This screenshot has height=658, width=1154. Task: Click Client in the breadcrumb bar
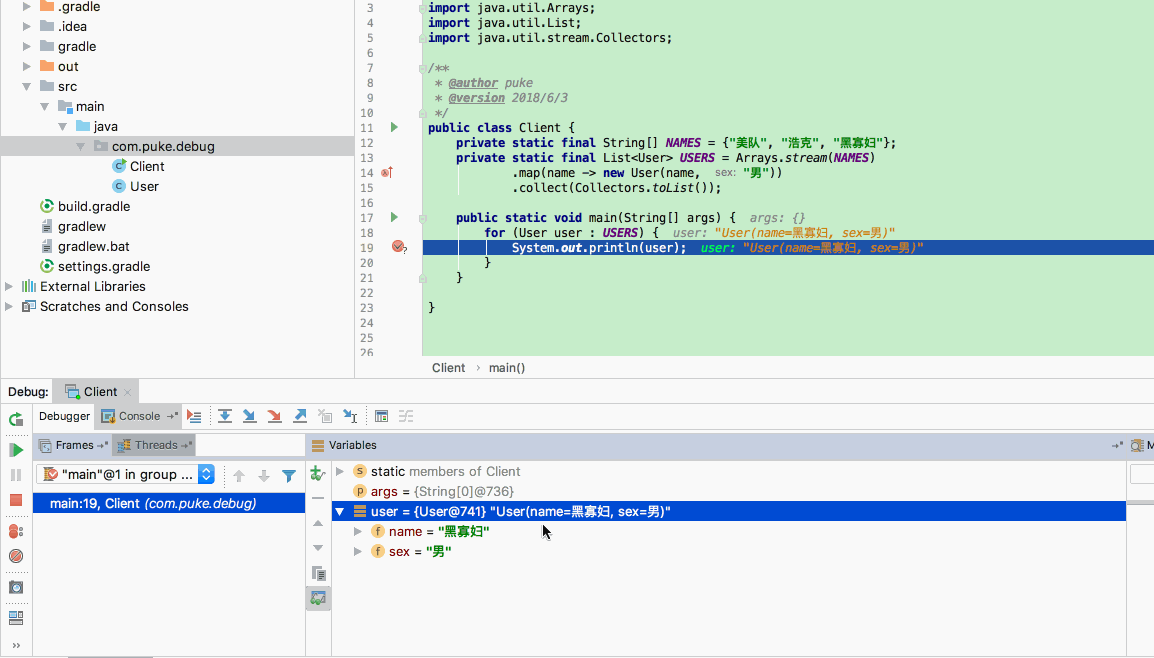coord(448,367)
